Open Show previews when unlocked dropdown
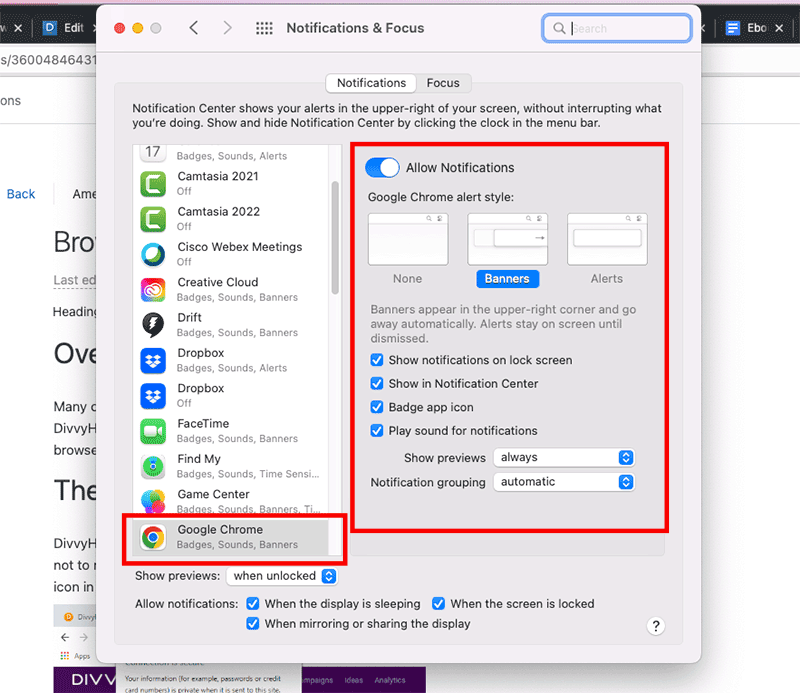The height and width of the screenshot is (693, 800). (281, 576)
